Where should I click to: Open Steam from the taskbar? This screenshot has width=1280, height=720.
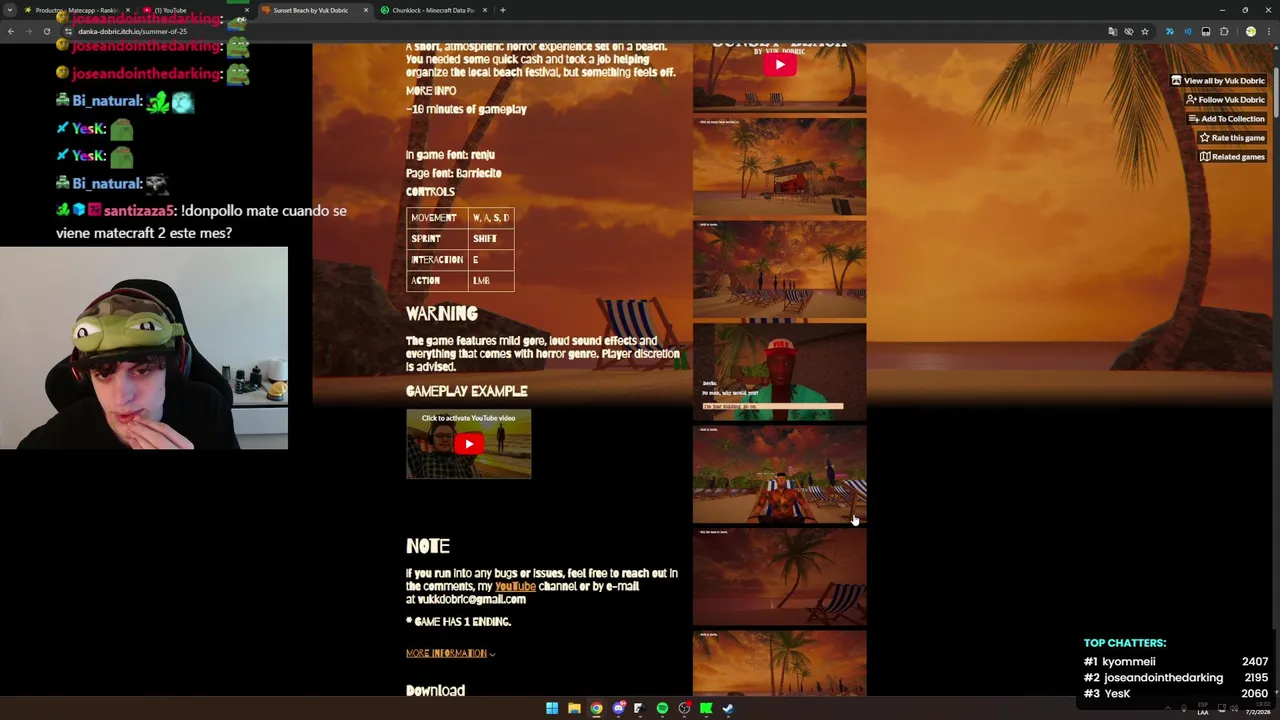728,708
